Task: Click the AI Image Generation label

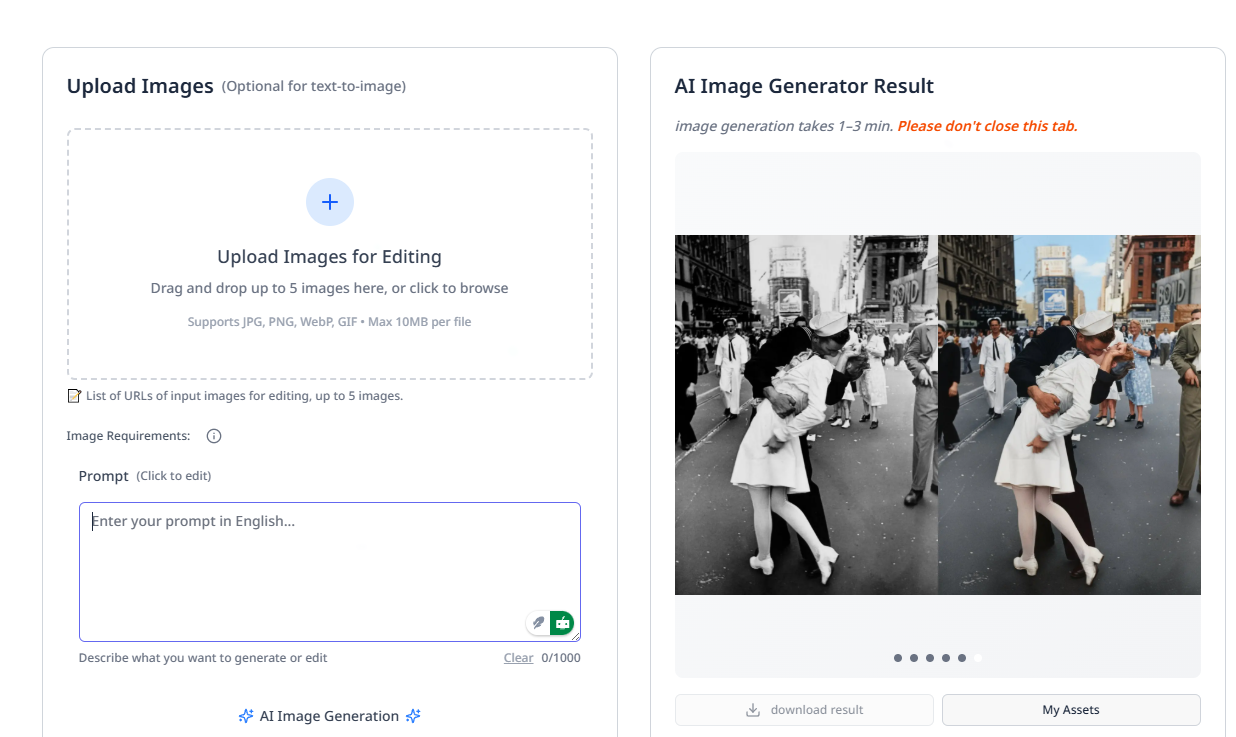Action: click(329, 716)
